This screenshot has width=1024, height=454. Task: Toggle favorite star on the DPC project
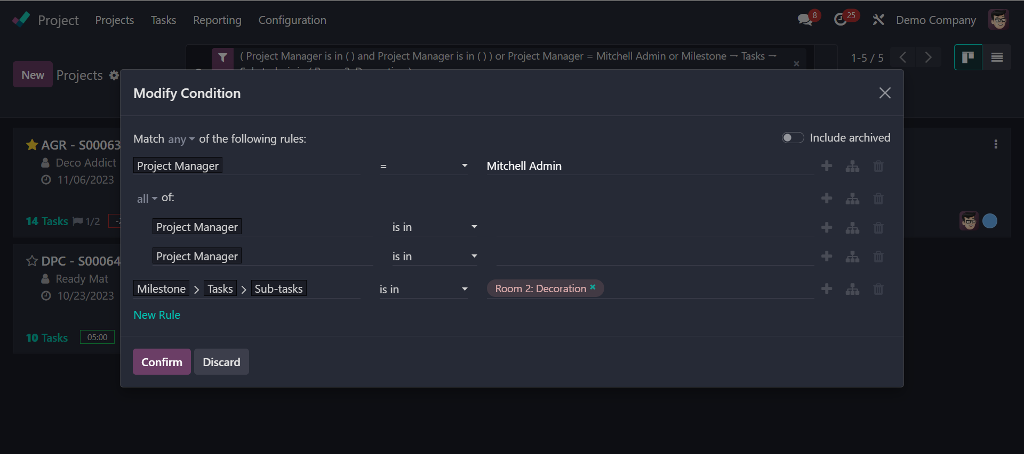(32, 262)
